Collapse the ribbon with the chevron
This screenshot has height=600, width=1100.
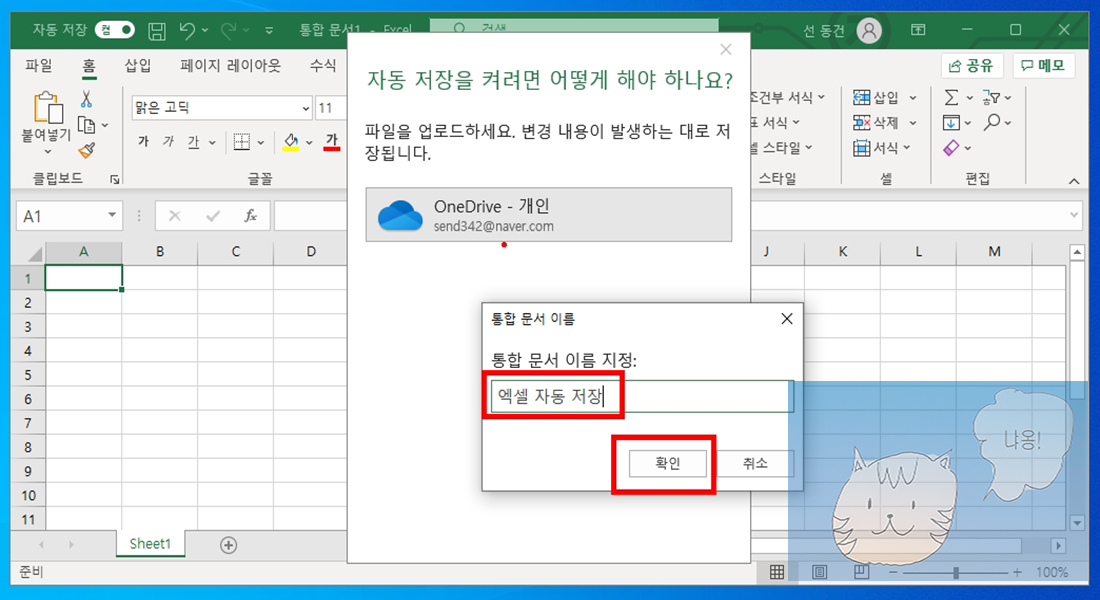1074,181
